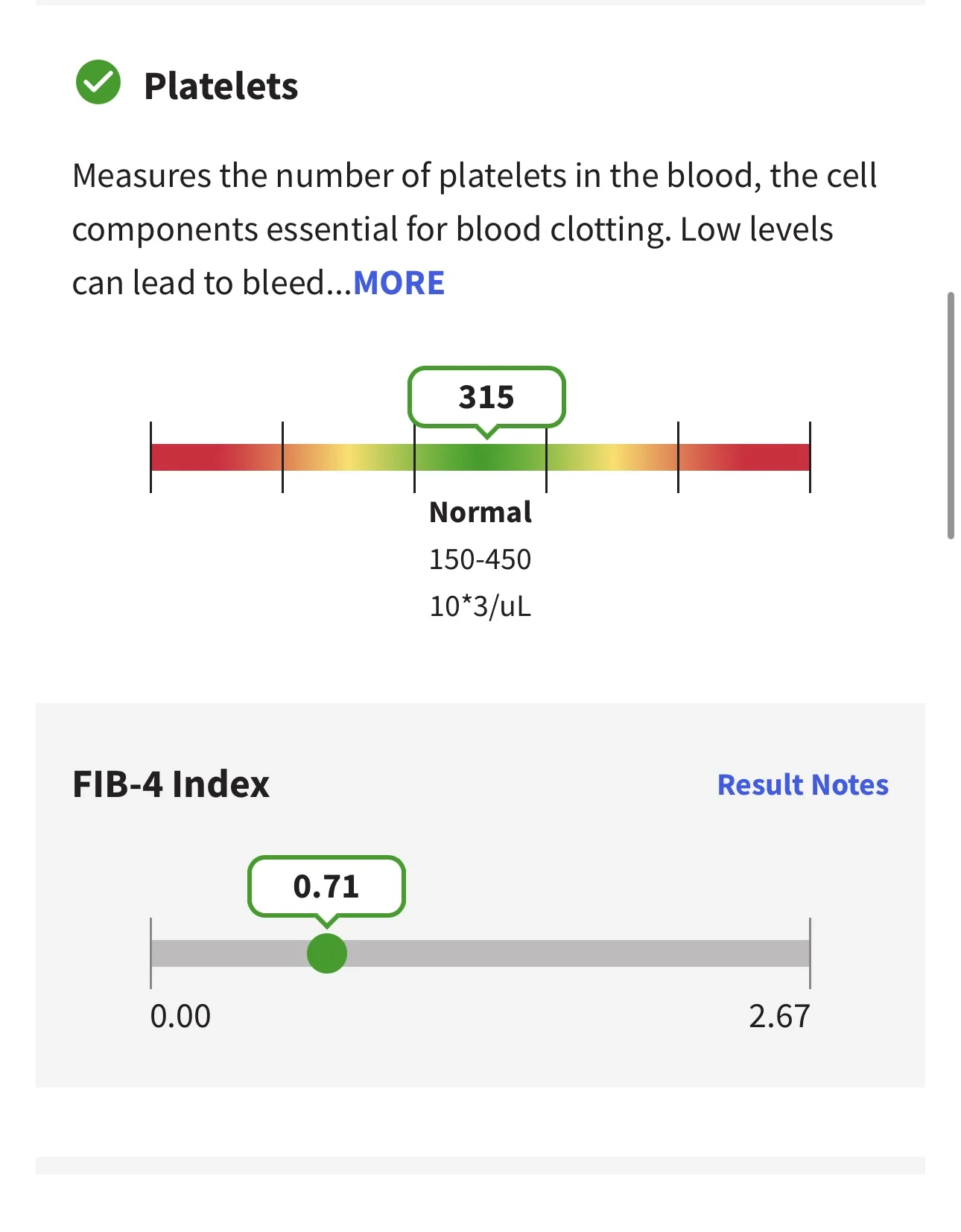The width and height of the screenshot is (961, 1232).
Task: Click the green checkmark icon beside Platelets
Action: coord(98,82)
